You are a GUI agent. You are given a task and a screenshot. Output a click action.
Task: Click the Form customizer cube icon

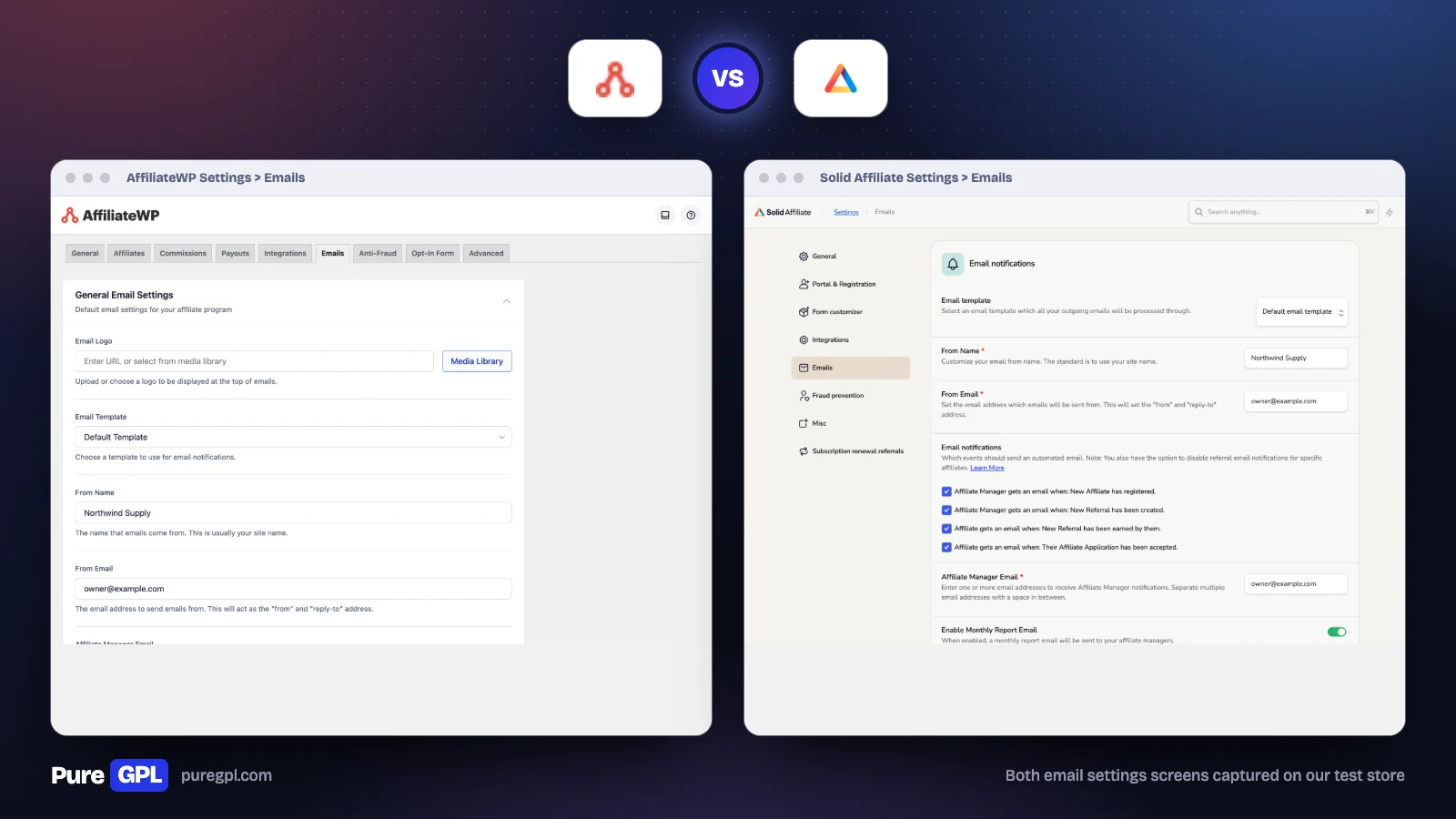click(804, 312)
